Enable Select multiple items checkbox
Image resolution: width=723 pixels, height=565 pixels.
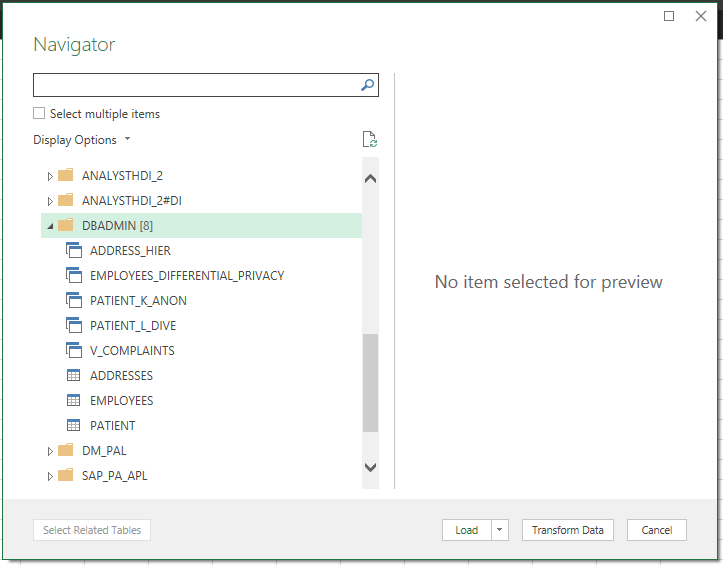pyautogui.click(x=39, y=113)
